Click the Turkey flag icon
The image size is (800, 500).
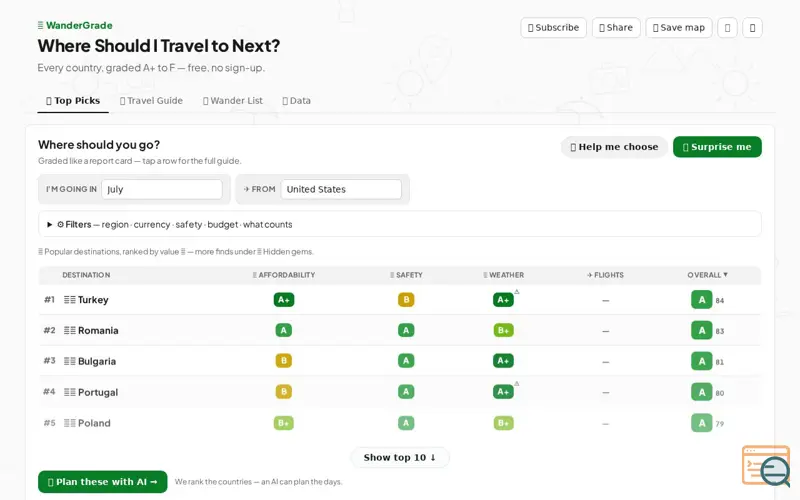click(x=69, y=300)
